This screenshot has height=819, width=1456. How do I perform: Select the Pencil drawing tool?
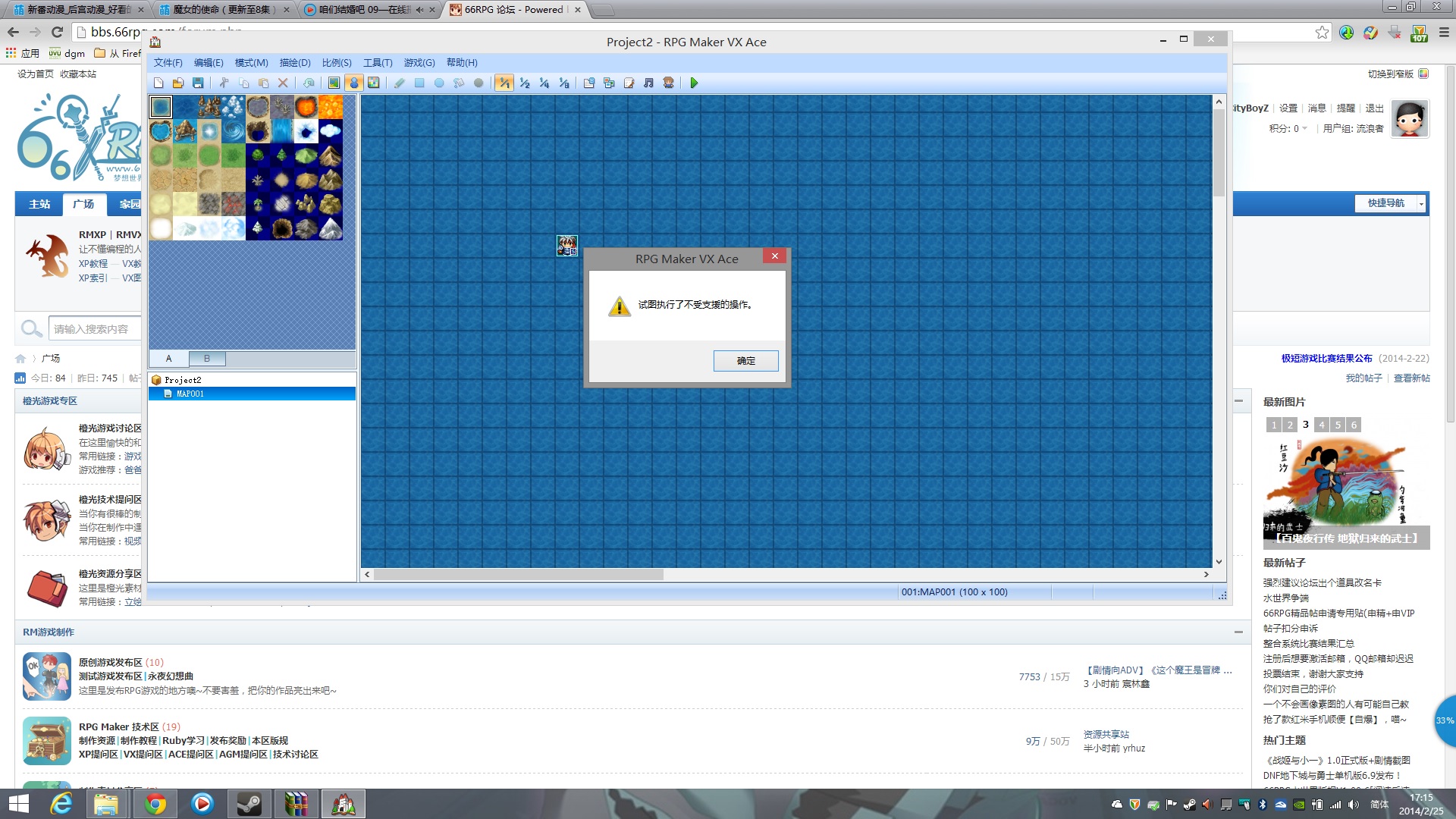(x=400, y=83)
